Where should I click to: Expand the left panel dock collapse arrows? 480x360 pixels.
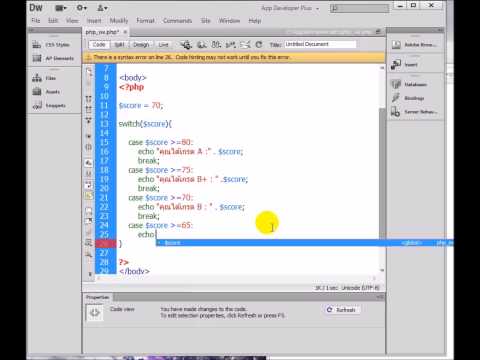click(x=31, y=30)
